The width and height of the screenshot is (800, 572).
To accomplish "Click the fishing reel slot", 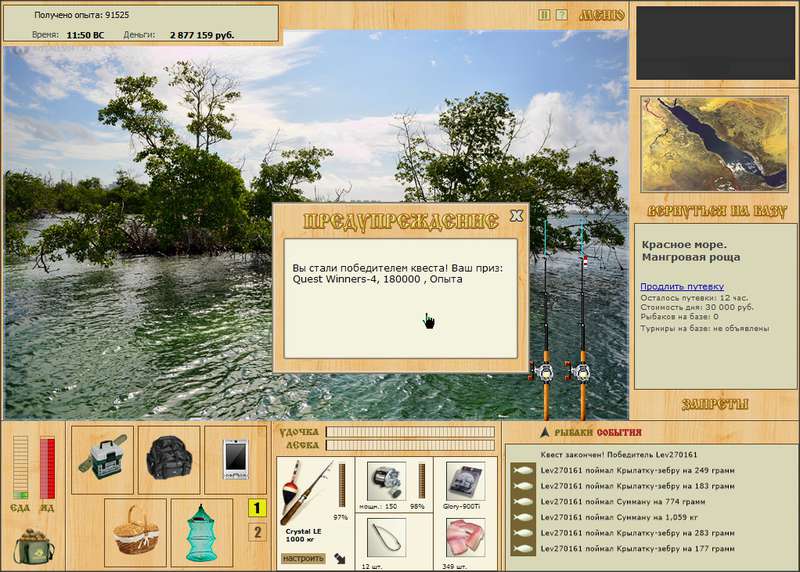I will (386, 481).
